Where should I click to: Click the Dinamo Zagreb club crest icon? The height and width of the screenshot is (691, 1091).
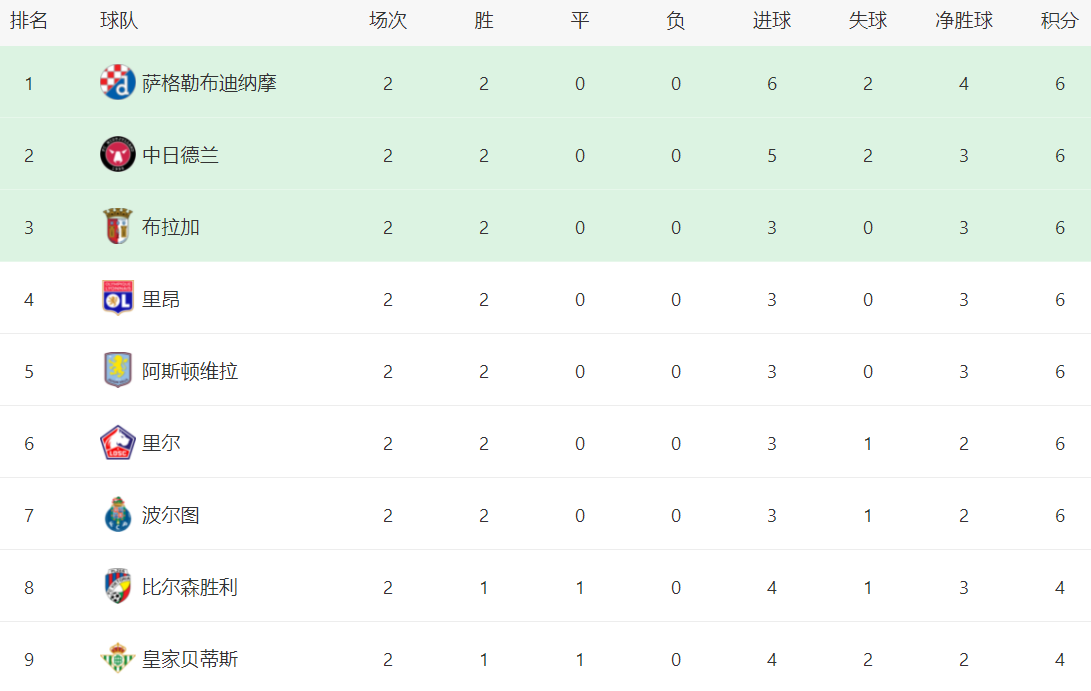[117, 83]
